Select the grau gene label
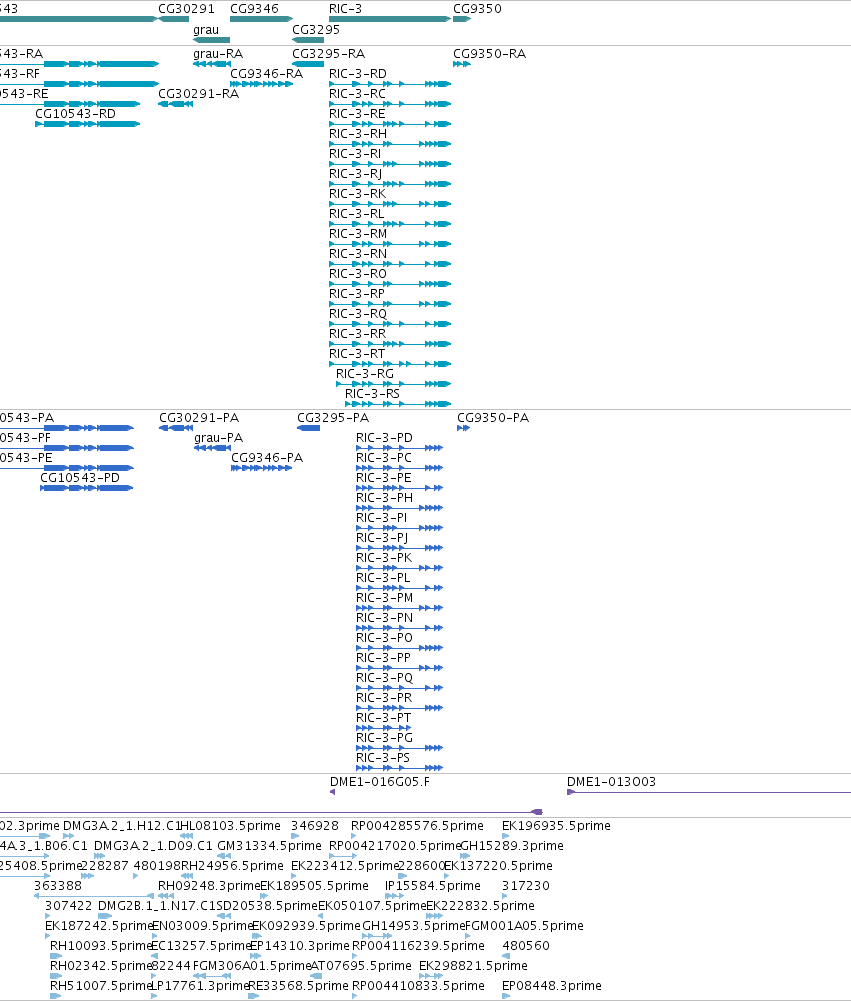851x1001 pixels. [206, 30]
